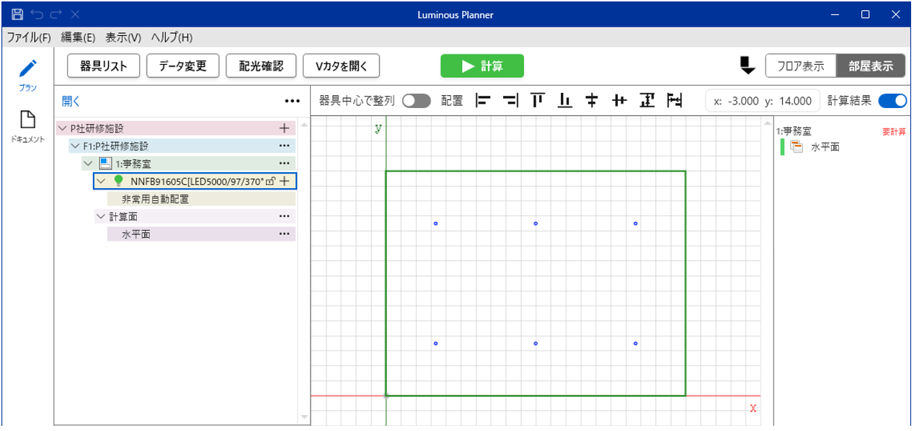Image resolution: width=915 pixels, height=431 pixels.
Task: Collapse the 計算面 tree node
Action: (100, 216)
